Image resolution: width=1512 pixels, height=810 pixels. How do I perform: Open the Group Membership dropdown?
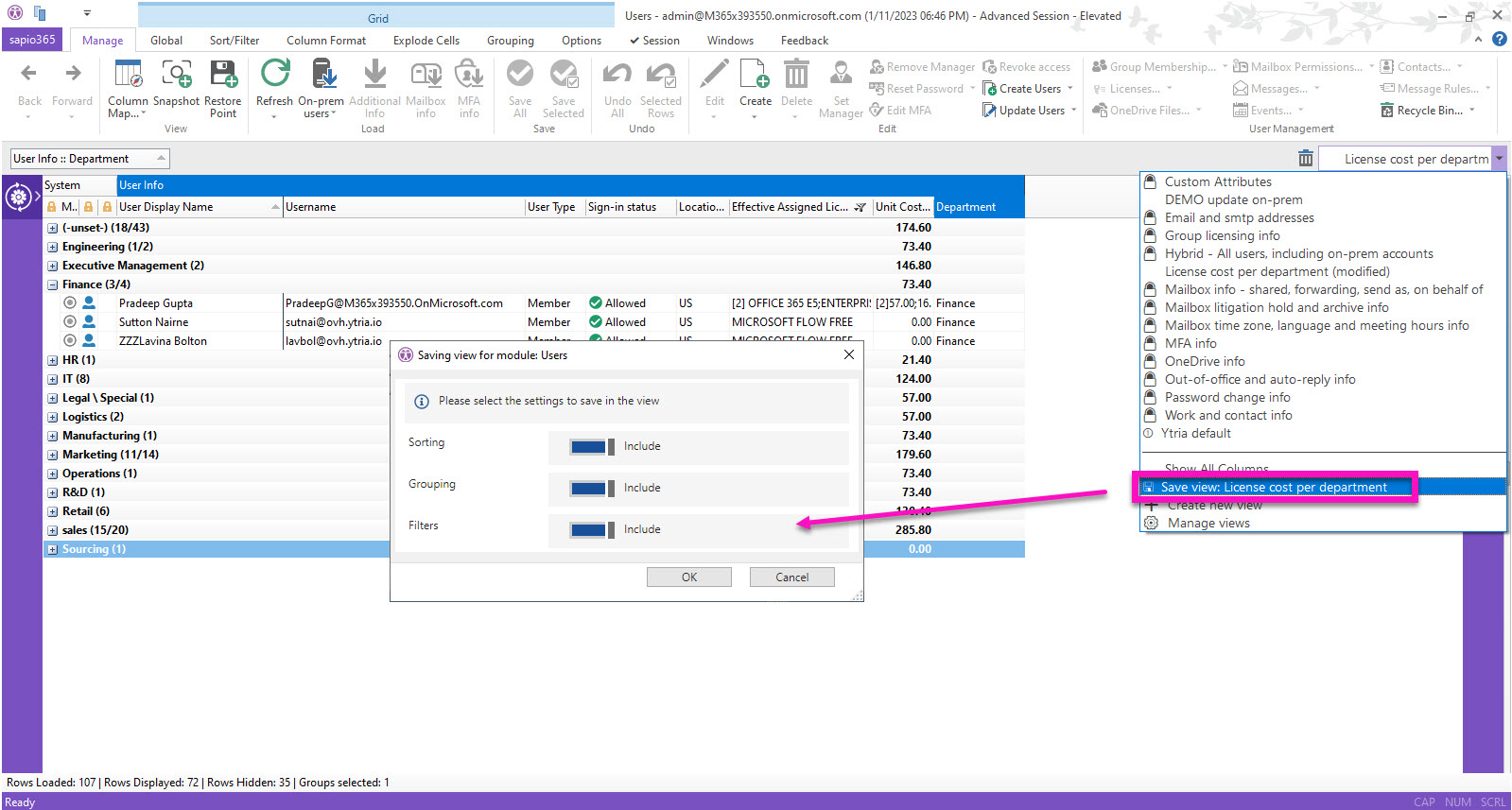[x=1160, y=67]
